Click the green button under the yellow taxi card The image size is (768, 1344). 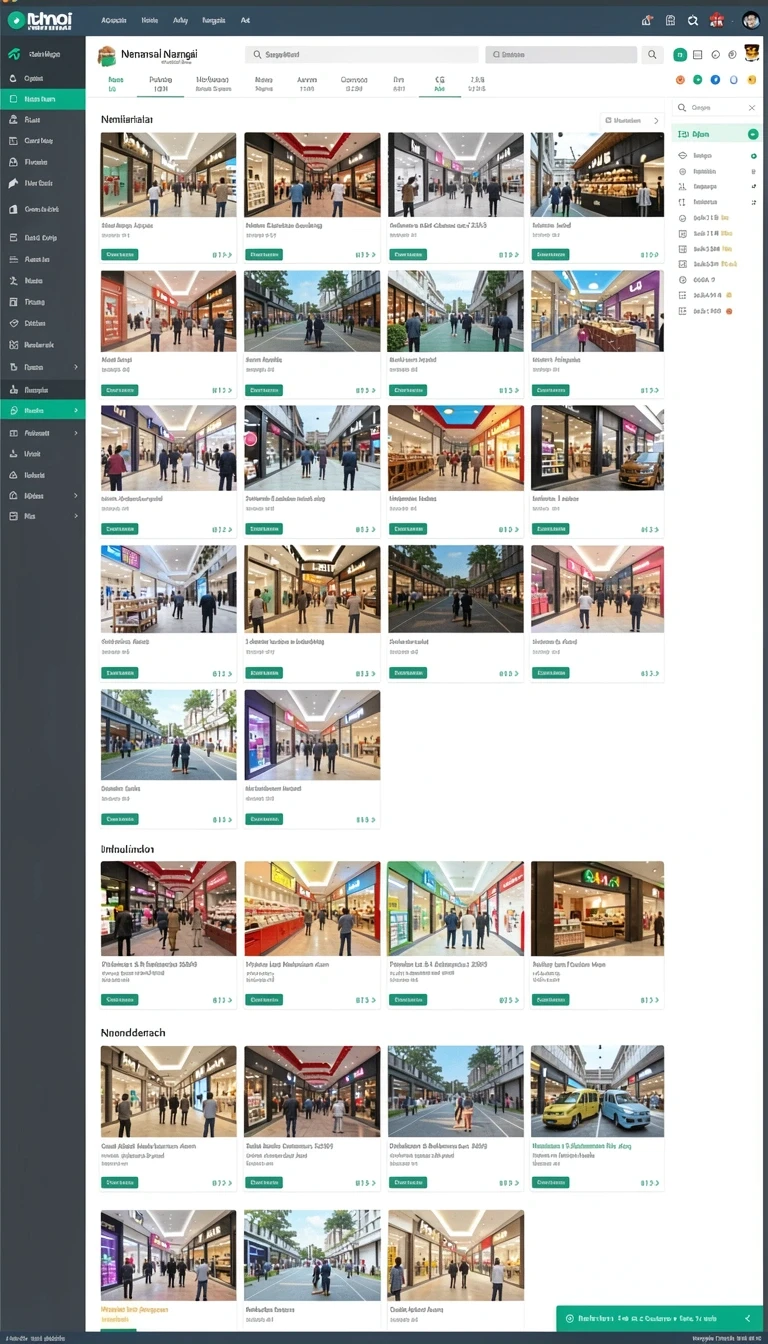pos(550,1183)
